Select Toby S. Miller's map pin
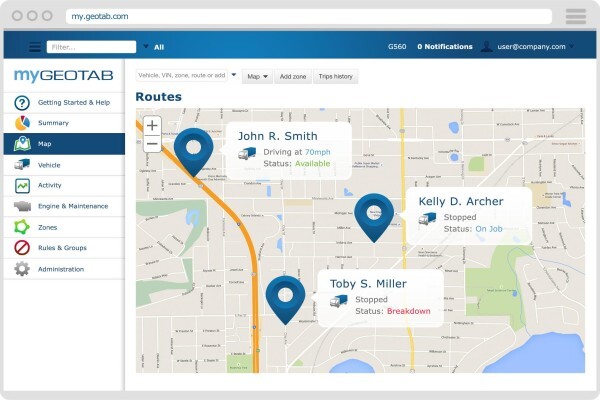The image size is (600, 400). coord(285,300)
